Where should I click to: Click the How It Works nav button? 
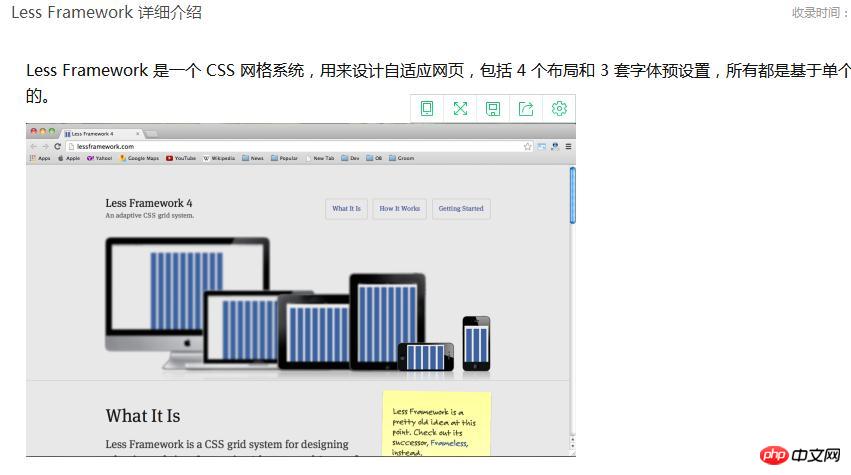pyautogui.click(x=399, y=209)
